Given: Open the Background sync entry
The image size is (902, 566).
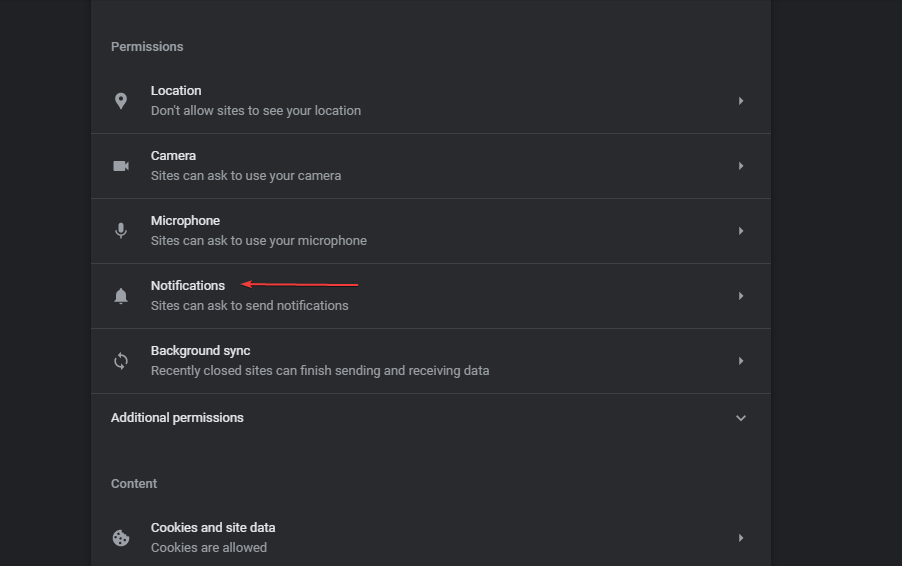Looking at the screenshot, I should 200,351.
